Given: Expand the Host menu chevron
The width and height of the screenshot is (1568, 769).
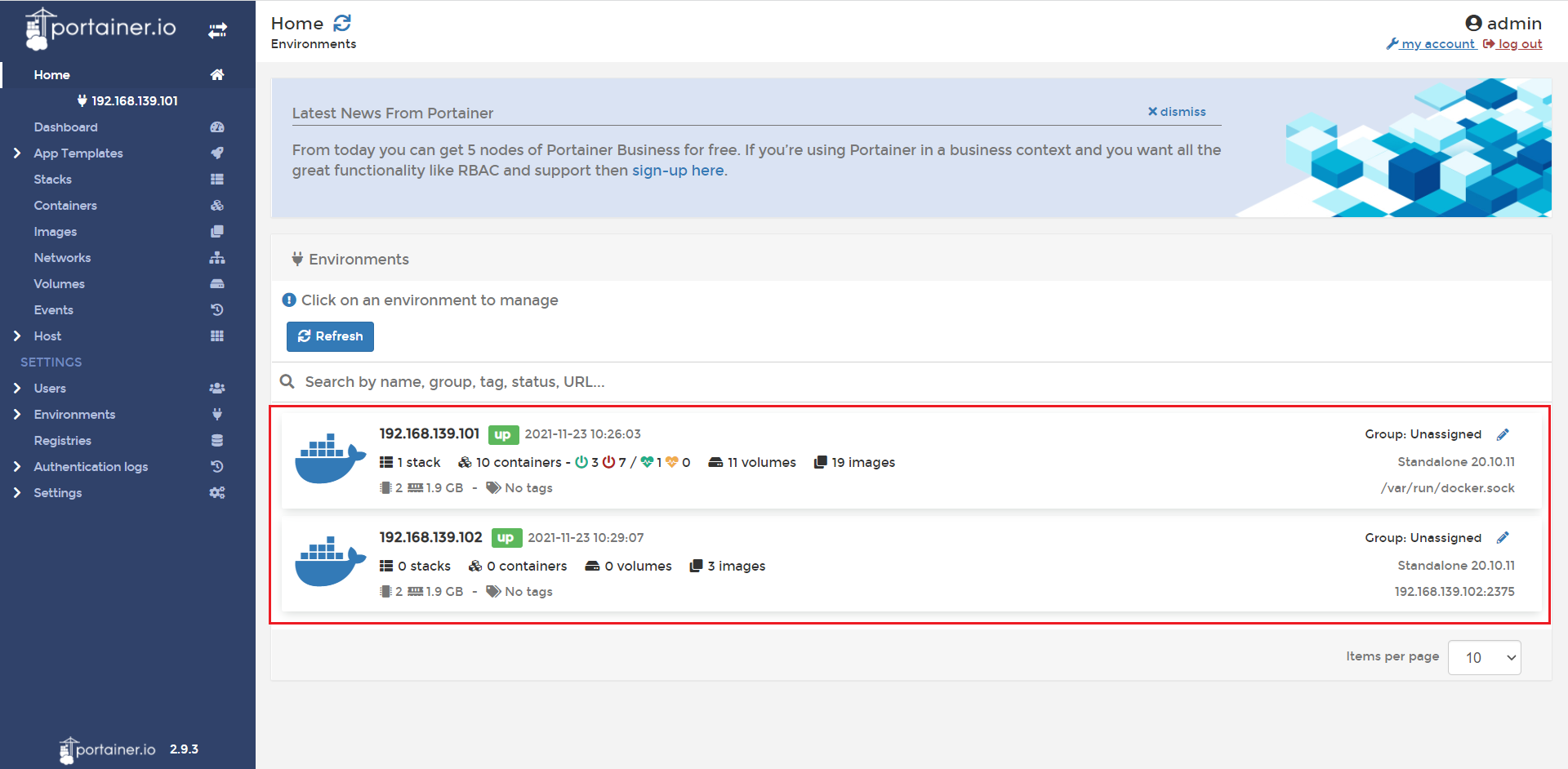Looking at the screenshot, I should [x=17, y=336].
